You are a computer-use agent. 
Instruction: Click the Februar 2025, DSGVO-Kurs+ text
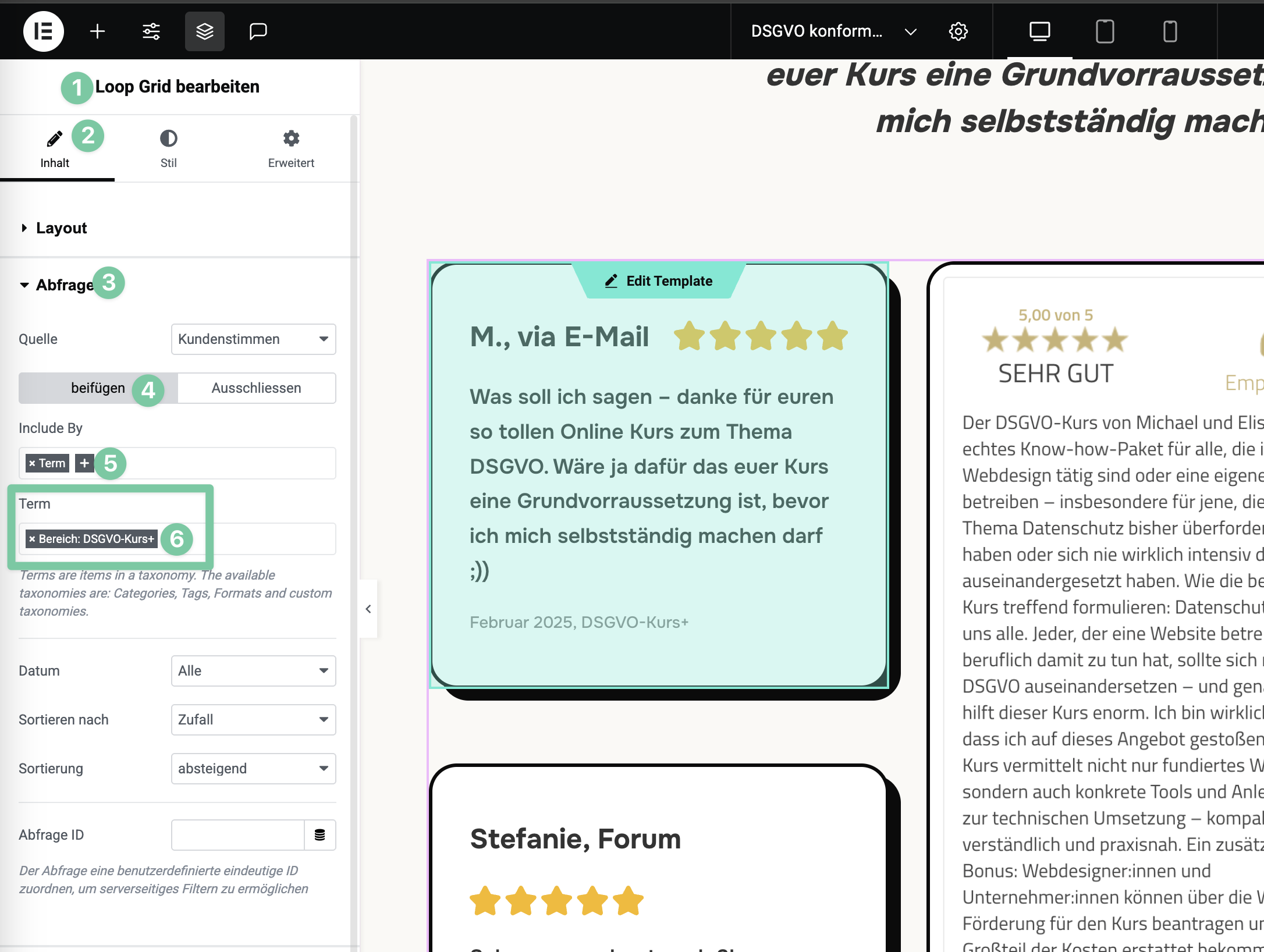click(579, 622)
